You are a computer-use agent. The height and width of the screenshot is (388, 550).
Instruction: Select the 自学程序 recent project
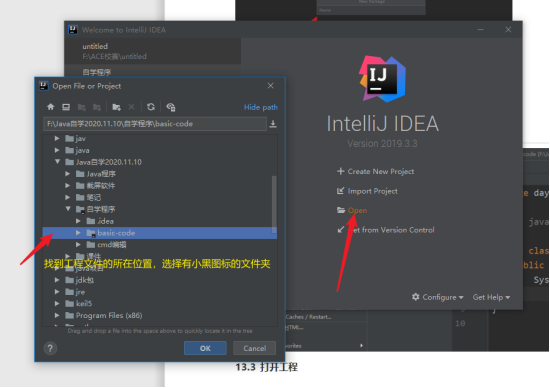[x=153, y=71]
